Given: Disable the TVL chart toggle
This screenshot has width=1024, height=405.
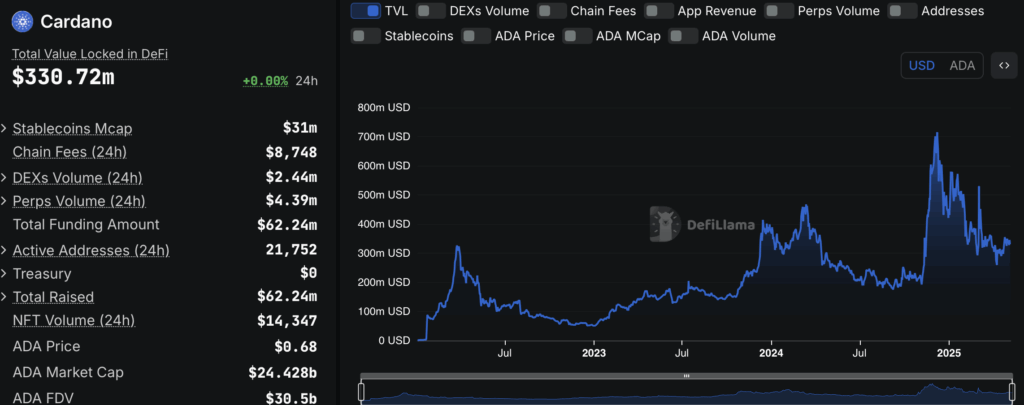Looking at the screenshot, I should pyautogui.click(x=366, y=10).
